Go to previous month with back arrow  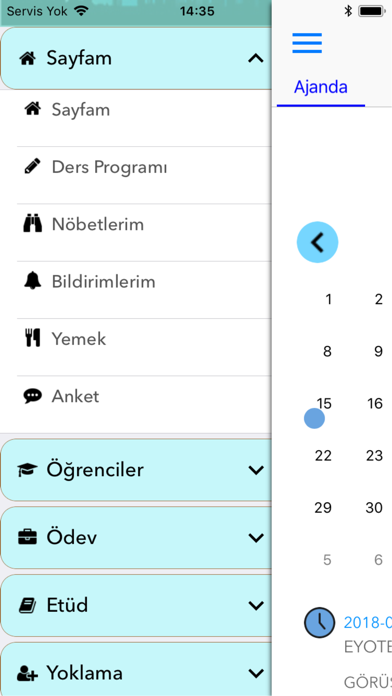click(x=317, y=242)
